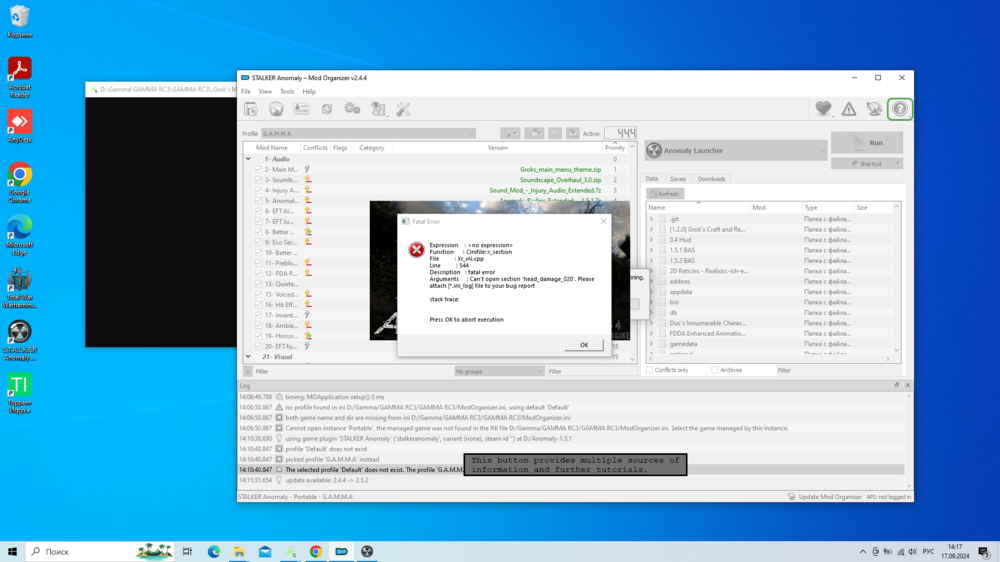Toggle the checkbox for mod 2- Main Menu
This screenshot has height=562, width=1000.
coord(258,170)
